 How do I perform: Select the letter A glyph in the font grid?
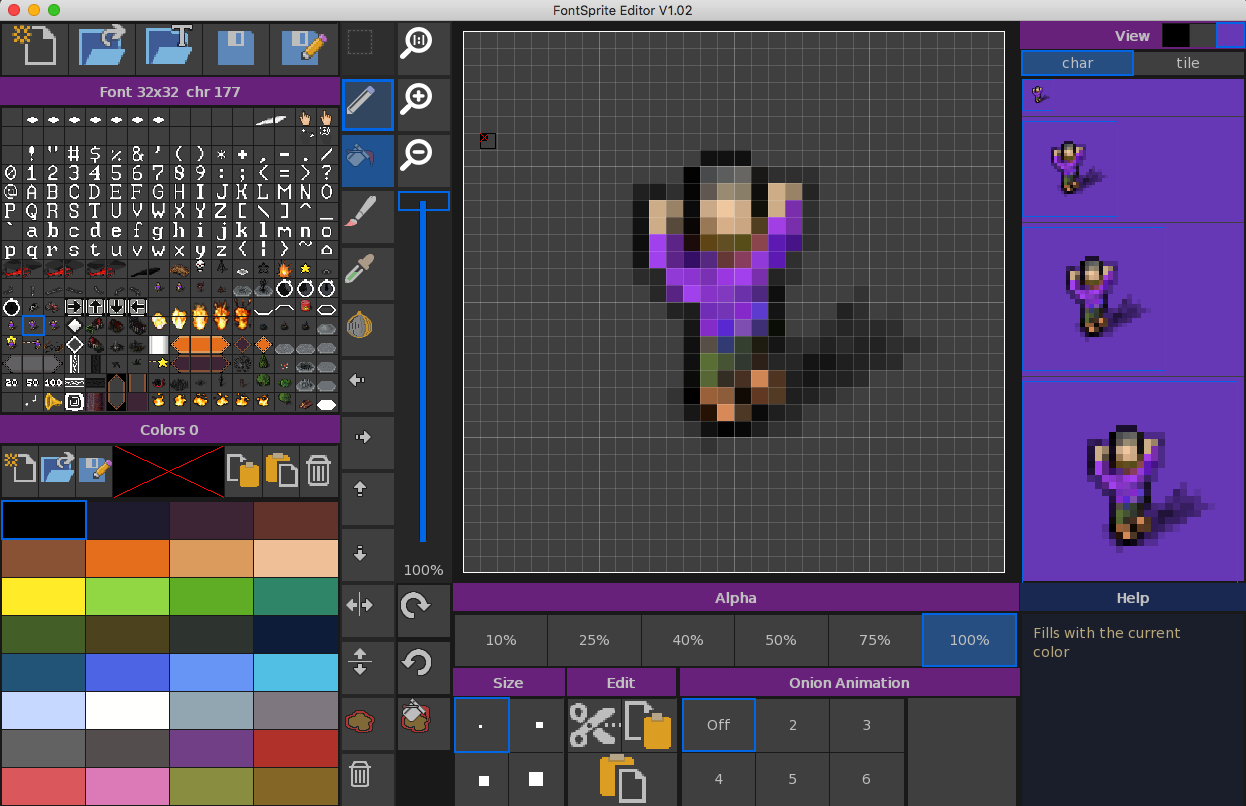33,192
